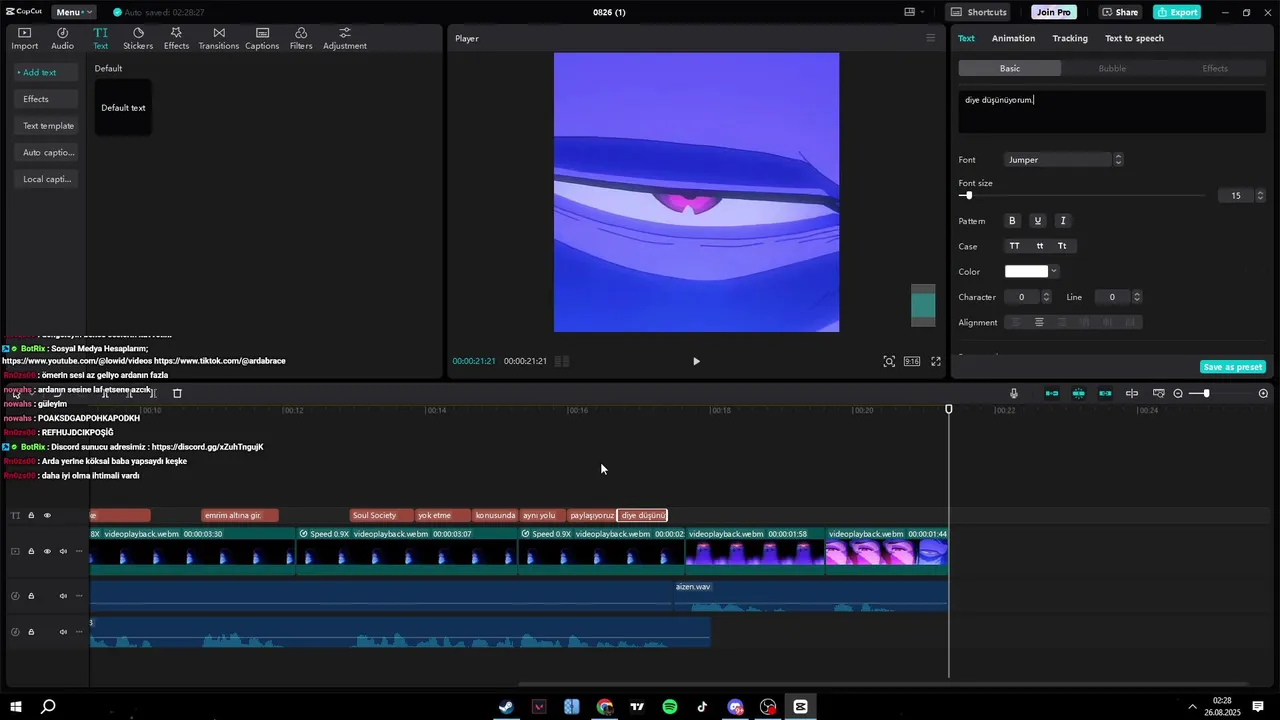Click the white text color swatch
The height and width of the screenshot is (720, 1280).
coord(1026,272)
